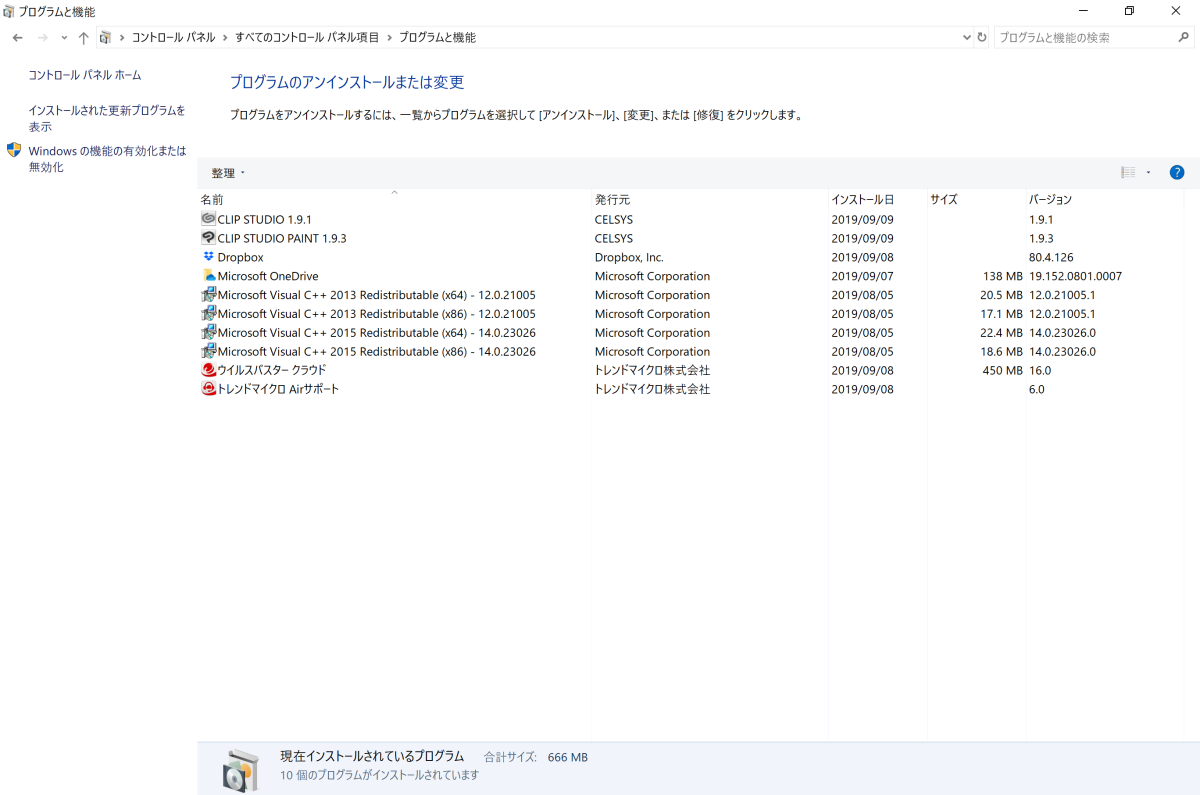
Task: Select the Dropbox row name text
Action: 240,257
